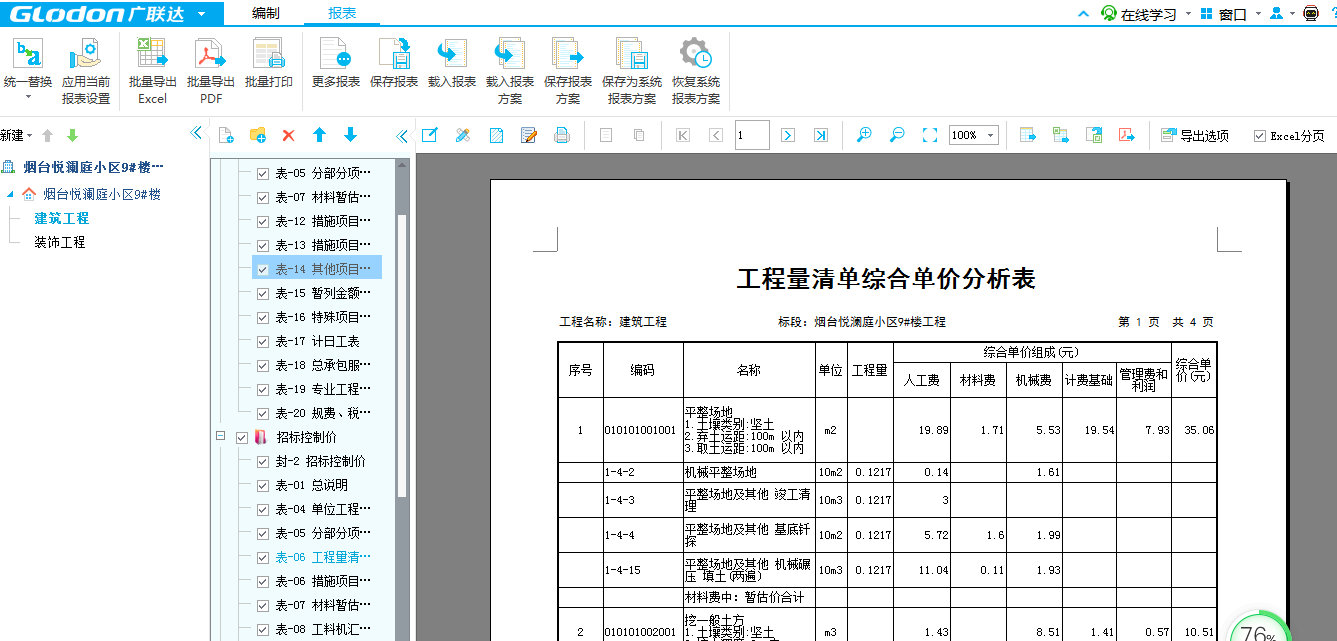Toggle the Excel分页 checkbox
Viewport: 1337px width, 641px height.
(x=1259, y=136)
